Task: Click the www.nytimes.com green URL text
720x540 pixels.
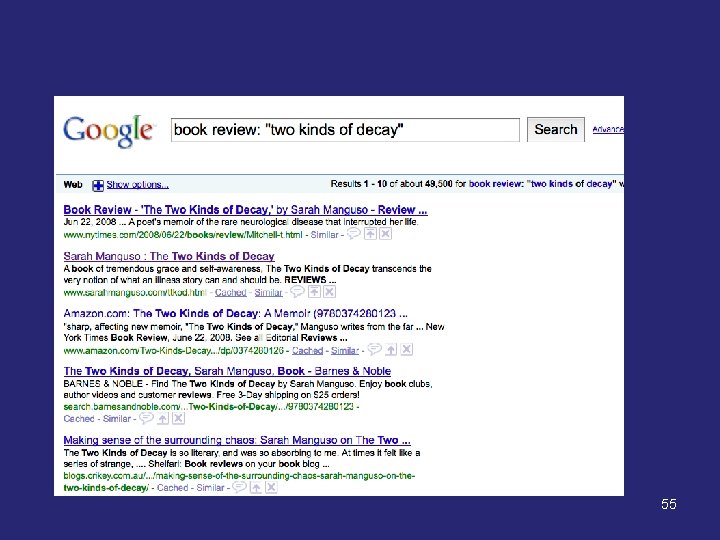Action: (x=183, y=235)
